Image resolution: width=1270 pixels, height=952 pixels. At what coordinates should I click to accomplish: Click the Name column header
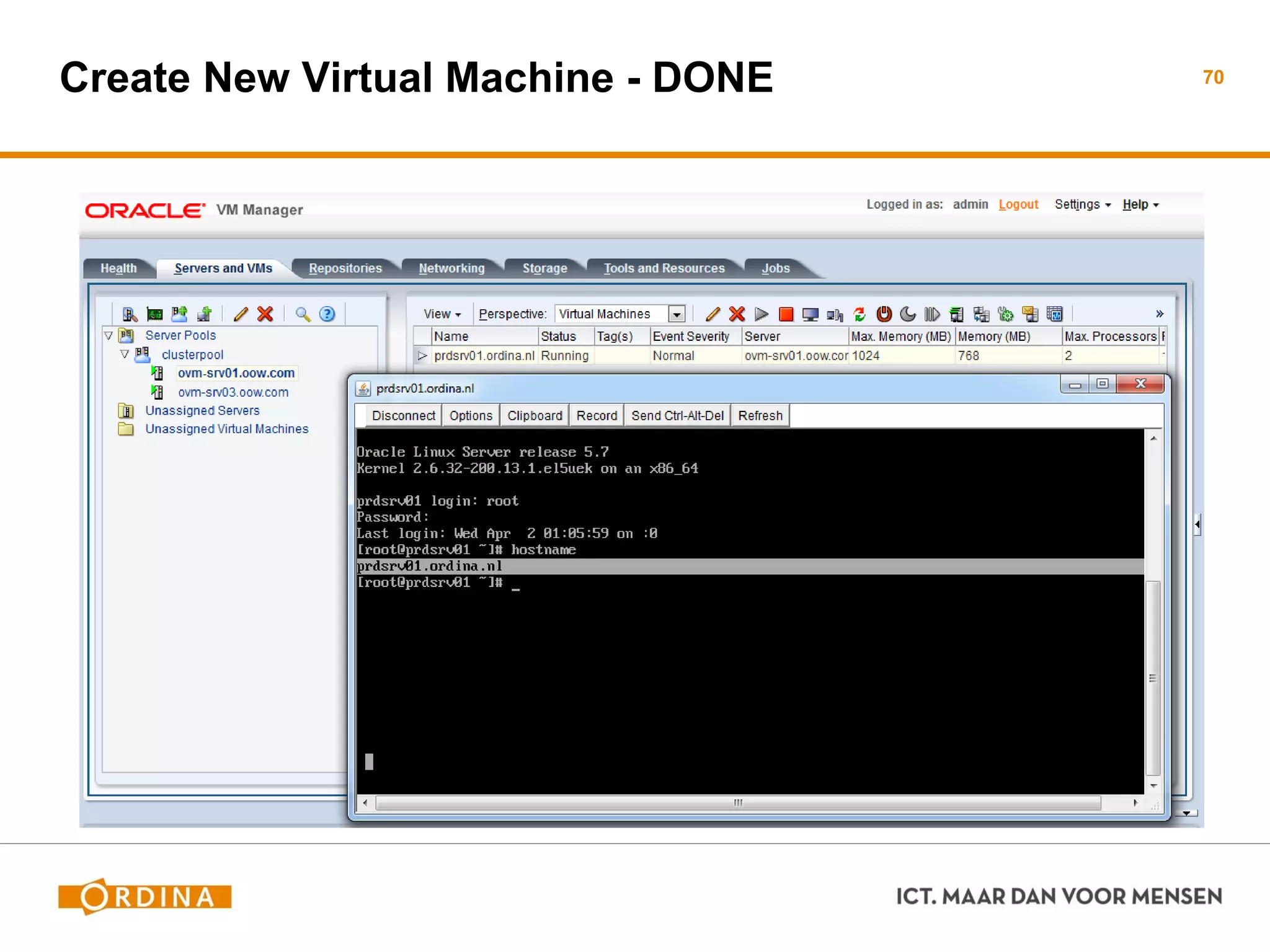[484, 337]
